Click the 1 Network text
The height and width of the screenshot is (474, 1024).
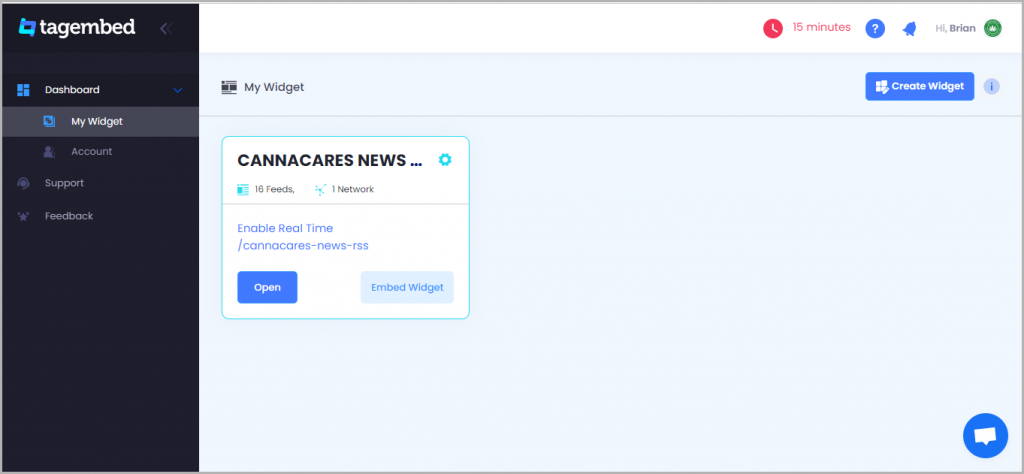click(353, 190)
